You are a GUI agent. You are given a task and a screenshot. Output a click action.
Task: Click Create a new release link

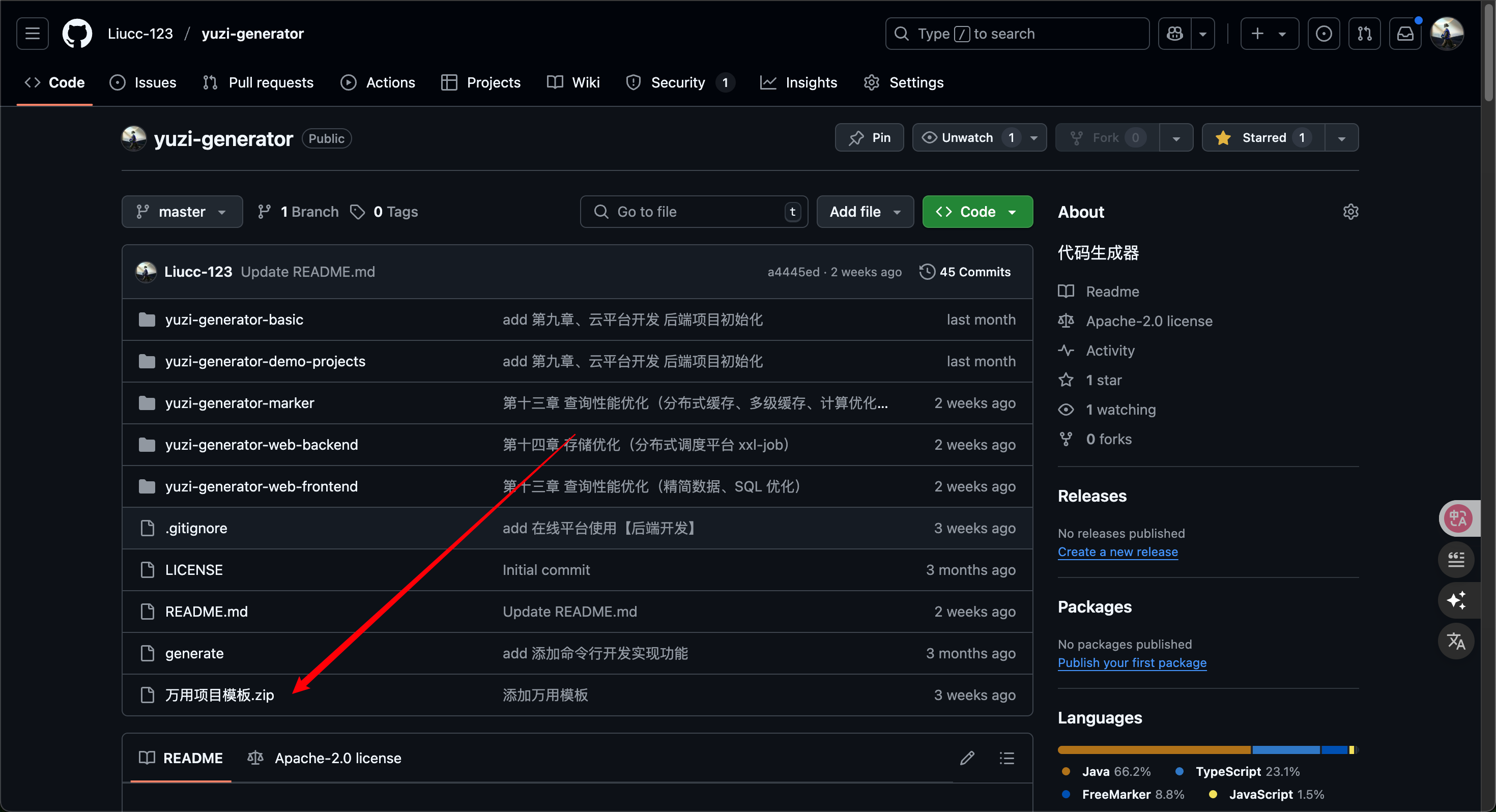(x=1117, y=552)
